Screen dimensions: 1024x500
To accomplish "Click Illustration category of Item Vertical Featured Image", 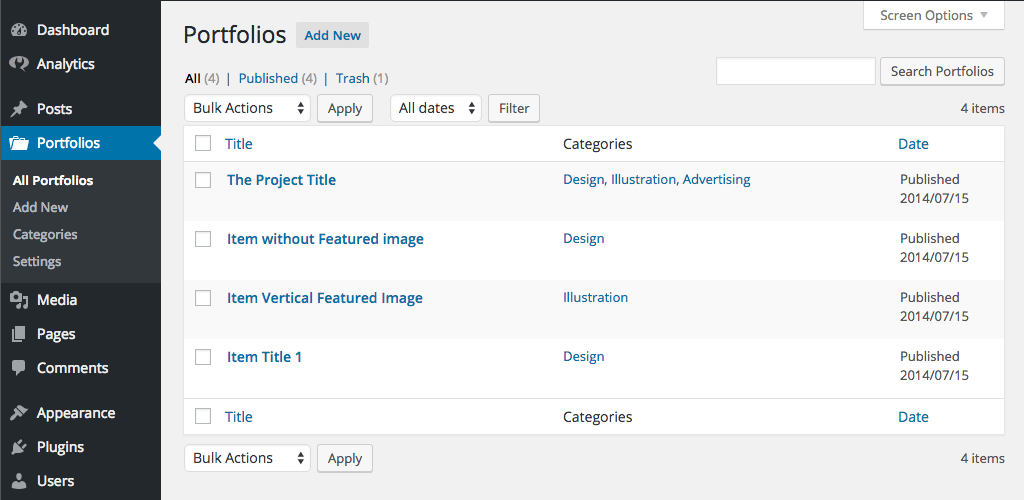I will [596, 297].
